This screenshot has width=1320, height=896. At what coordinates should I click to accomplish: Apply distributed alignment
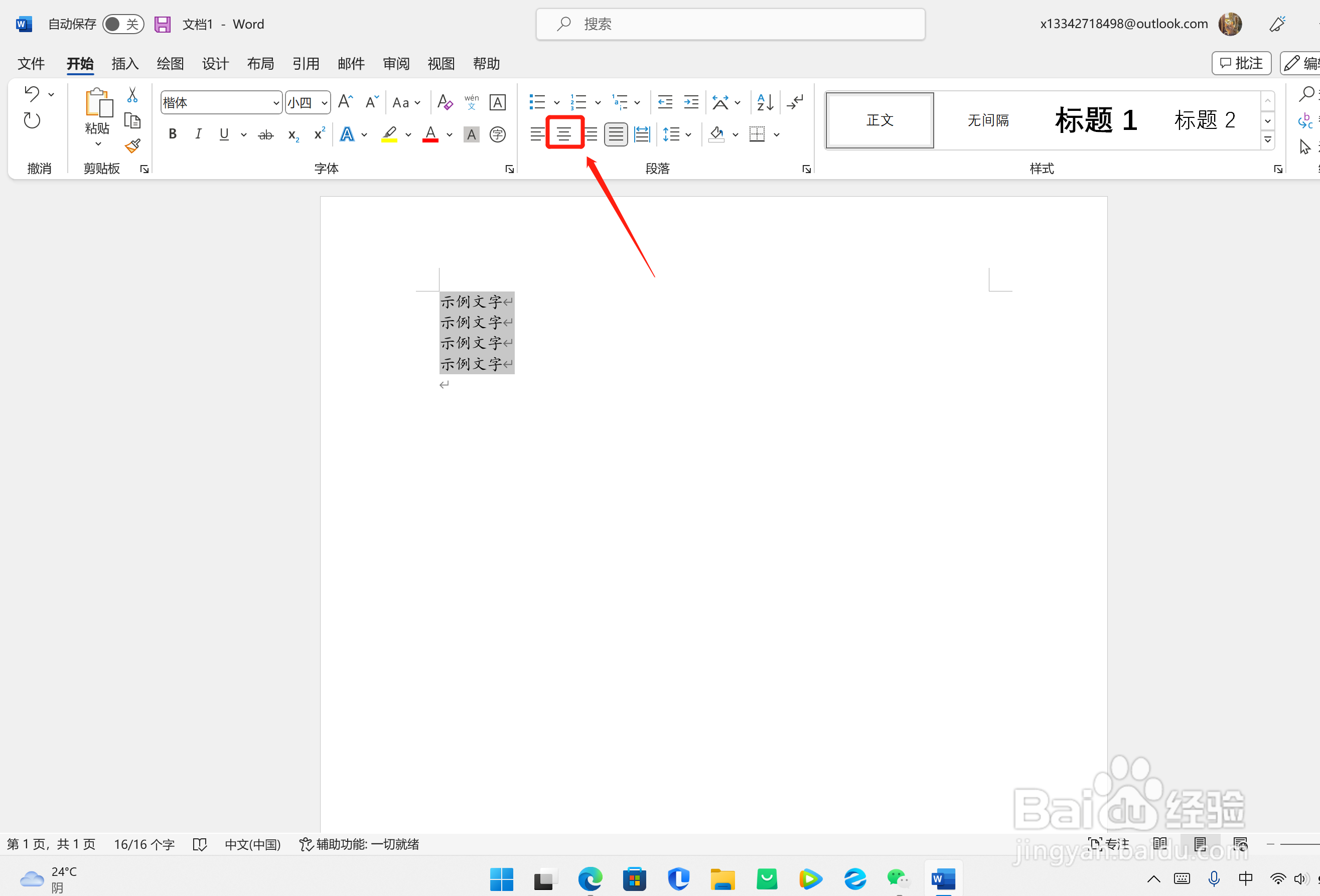tap(642, 134)
